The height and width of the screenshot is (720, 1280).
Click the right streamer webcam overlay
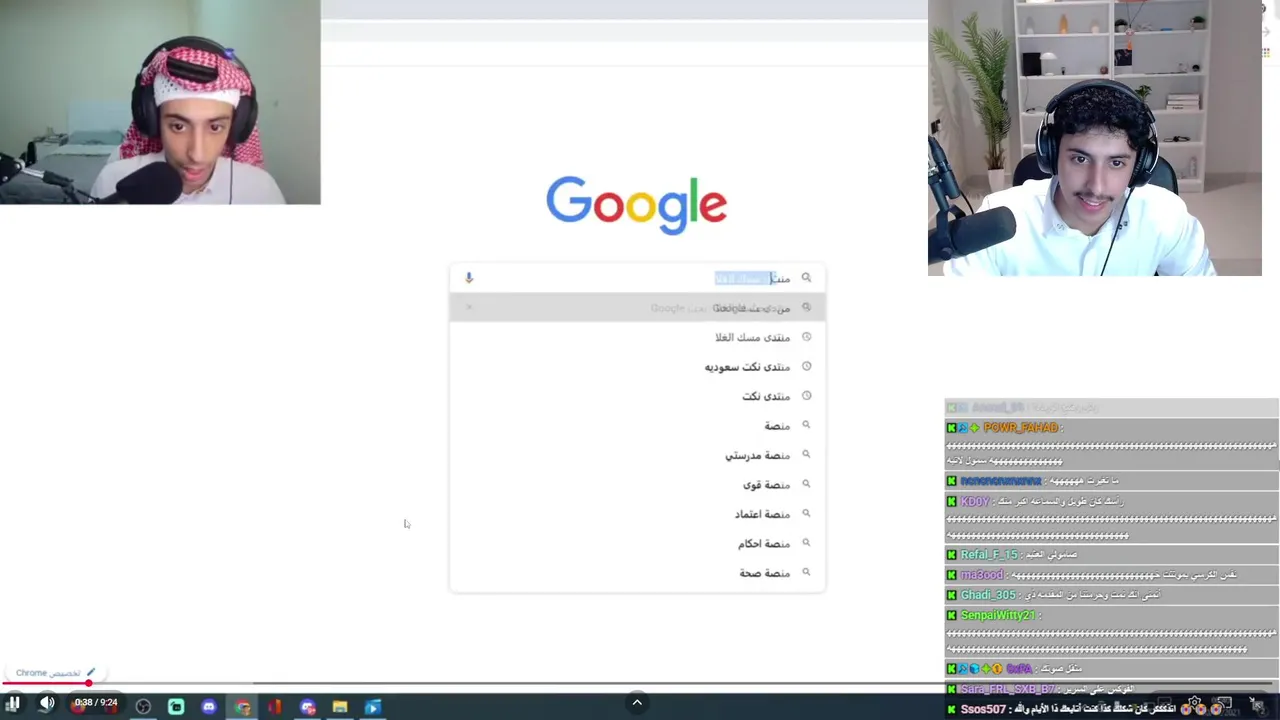pos(1095,138)
